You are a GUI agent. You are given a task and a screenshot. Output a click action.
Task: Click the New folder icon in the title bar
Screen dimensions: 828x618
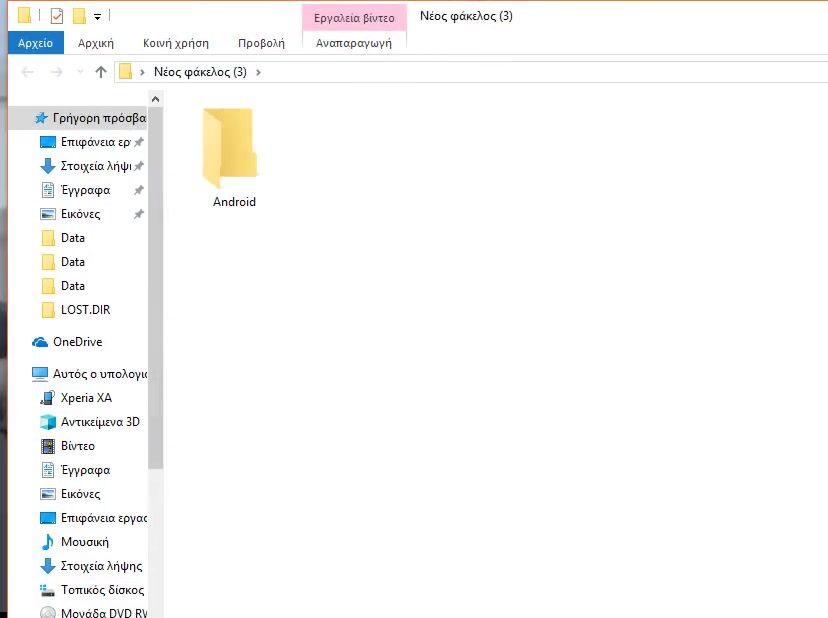[79, 16]
